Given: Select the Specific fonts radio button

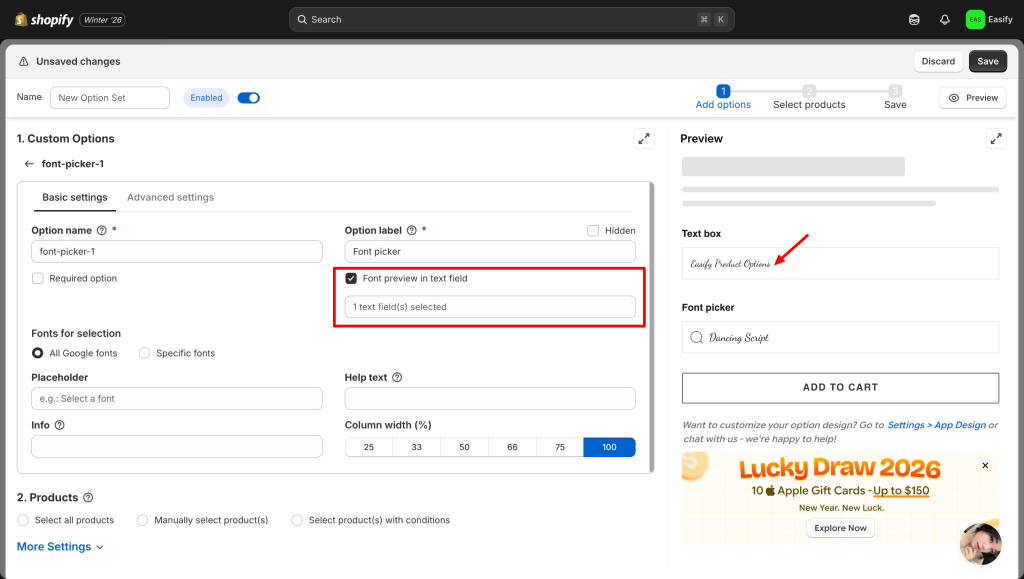Looking at the screenshot, I should (x=145, y=353).
